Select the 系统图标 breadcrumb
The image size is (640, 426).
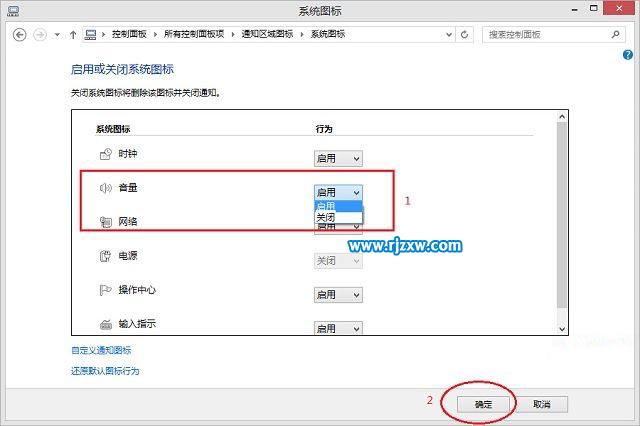click(328, 34)
